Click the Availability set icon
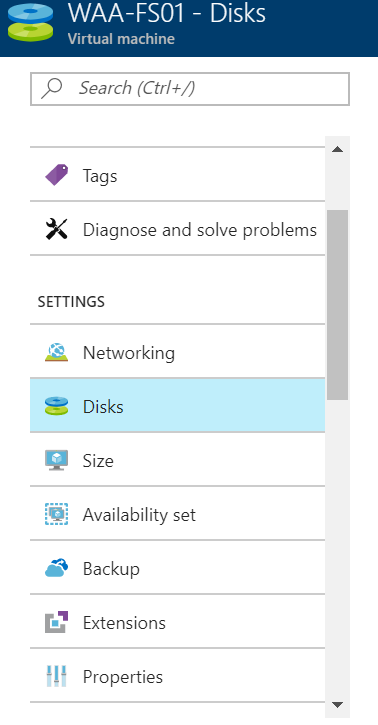Viewport: 378px width, 725px height. pyautogui.click(x=56, y=514)
